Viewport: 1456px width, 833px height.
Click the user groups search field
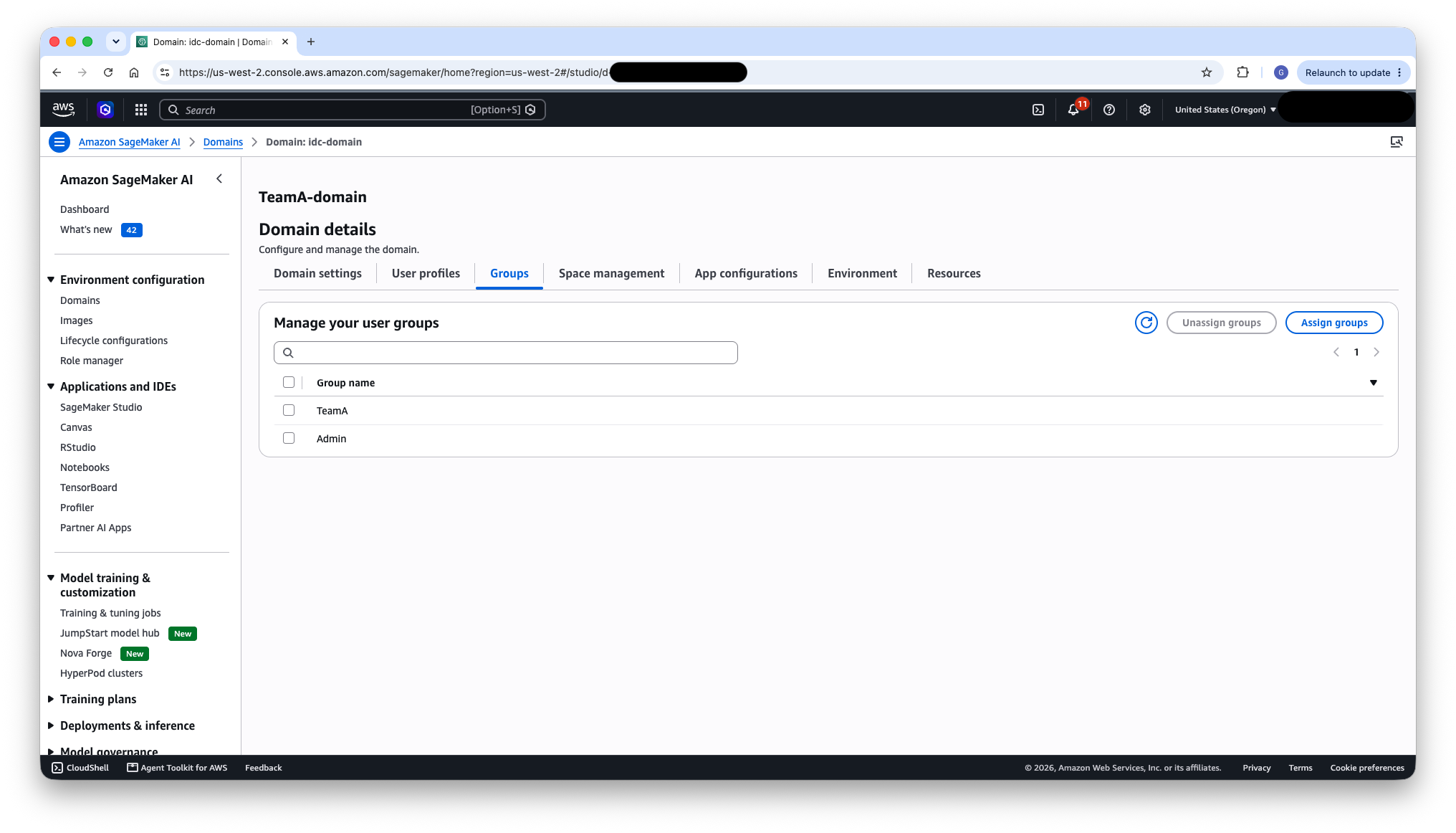click(x=505, y=353)
